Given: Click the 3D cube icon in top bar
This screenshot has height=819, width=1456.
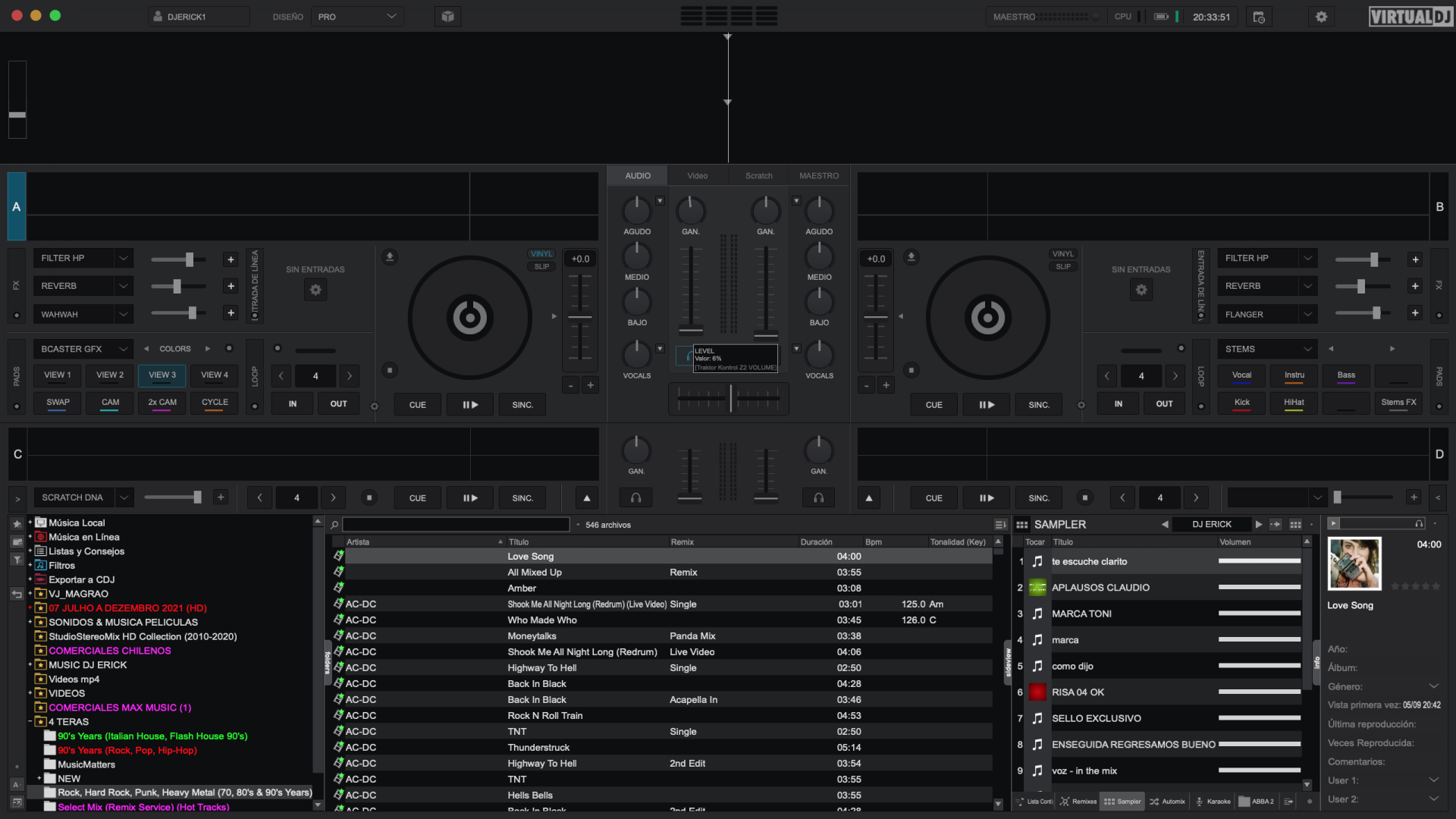Looking at the screenshot, I should [447, 17].
